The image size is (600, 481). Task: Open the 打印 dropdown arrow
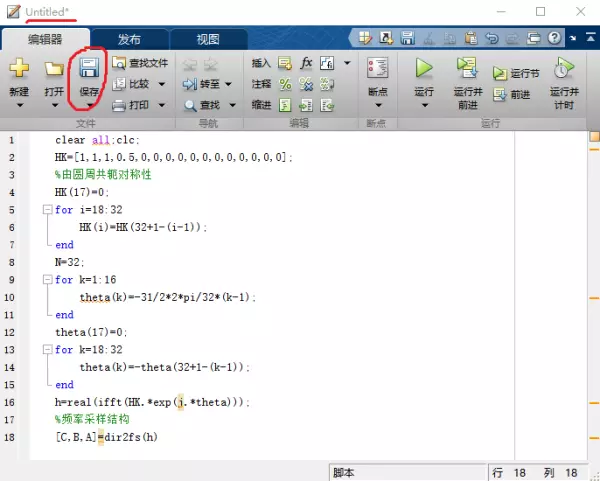[161, 105]
